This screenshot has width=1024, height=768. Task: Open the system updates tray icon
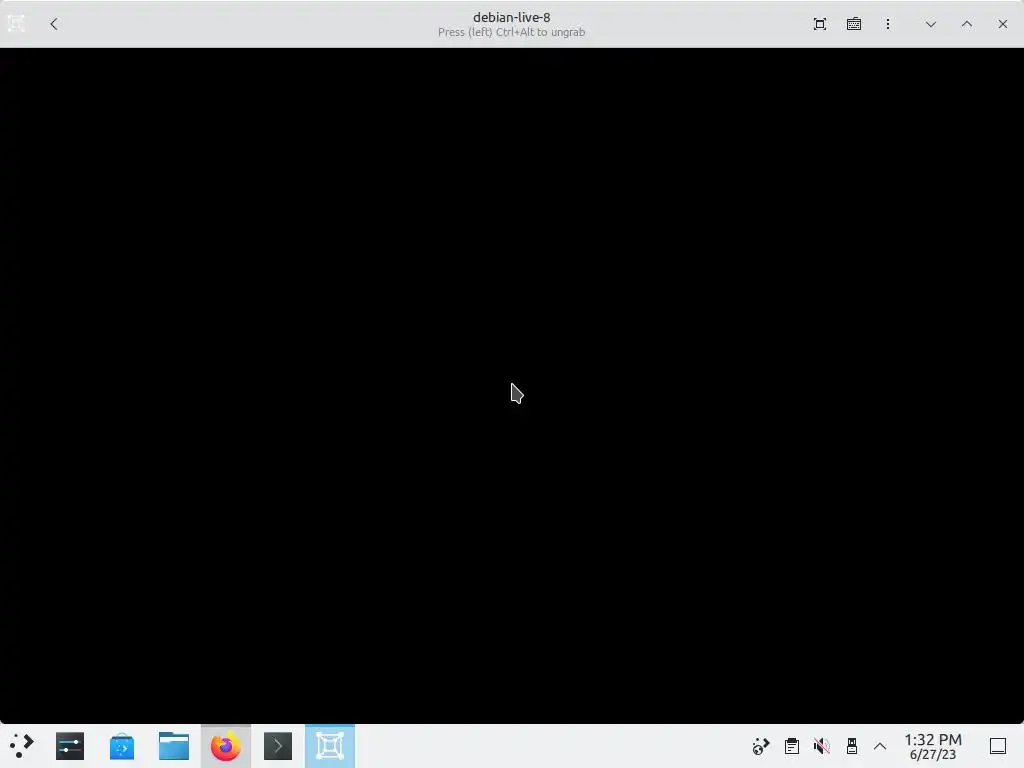761,746
